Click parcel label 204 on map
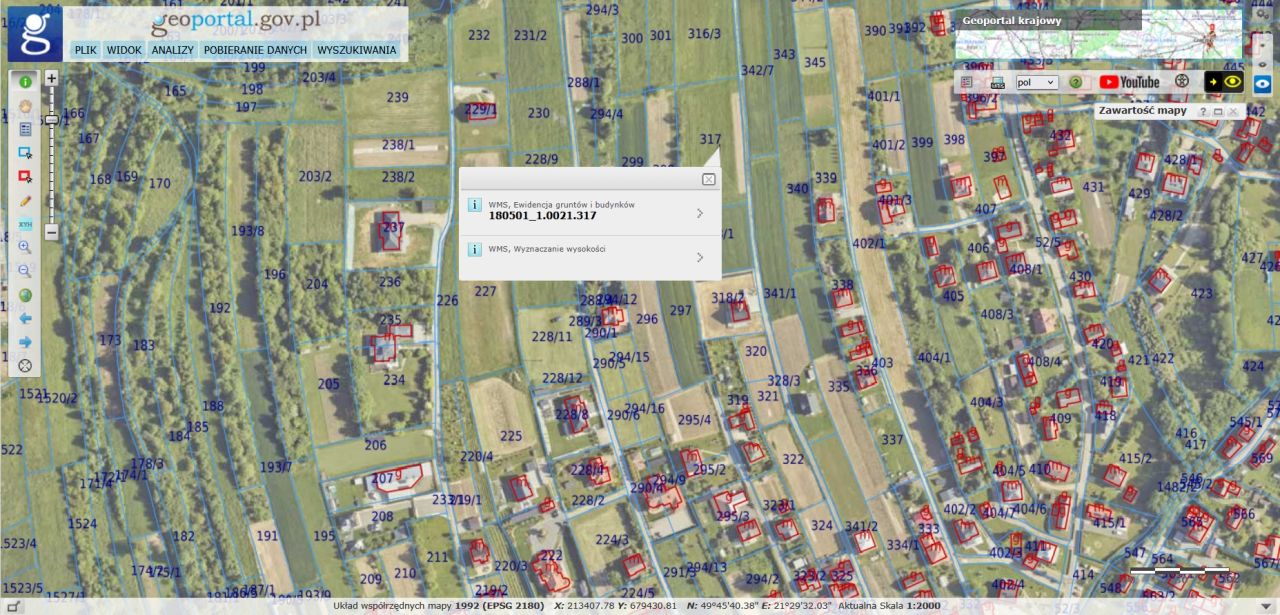 (x=317, y=284)
